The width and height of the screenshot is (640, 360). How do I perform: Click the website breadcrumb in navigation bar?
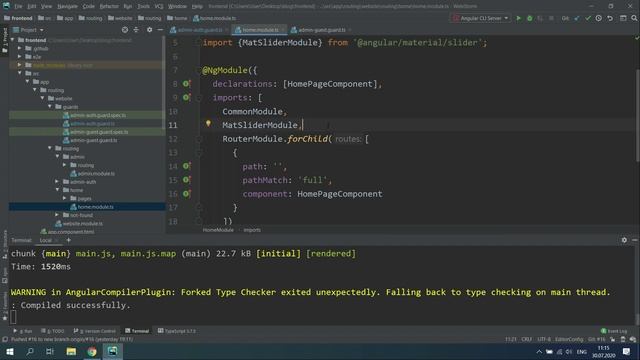[120, 18]
